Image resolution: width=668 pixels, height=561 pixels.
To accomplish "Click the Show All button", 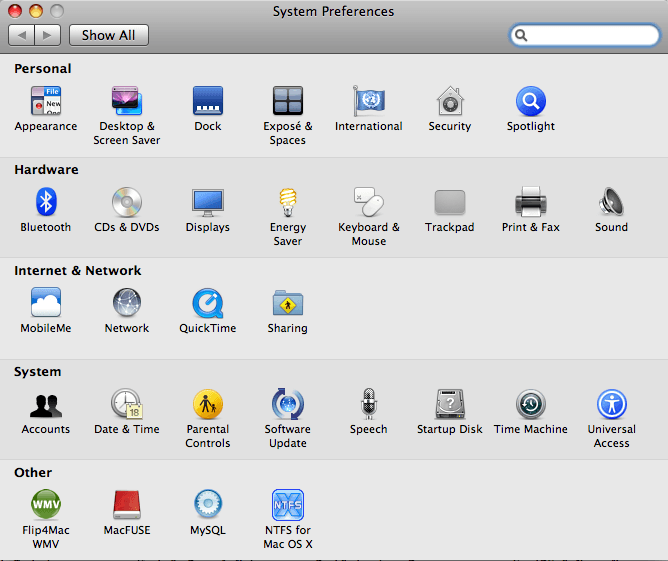I will click(109, 35).
